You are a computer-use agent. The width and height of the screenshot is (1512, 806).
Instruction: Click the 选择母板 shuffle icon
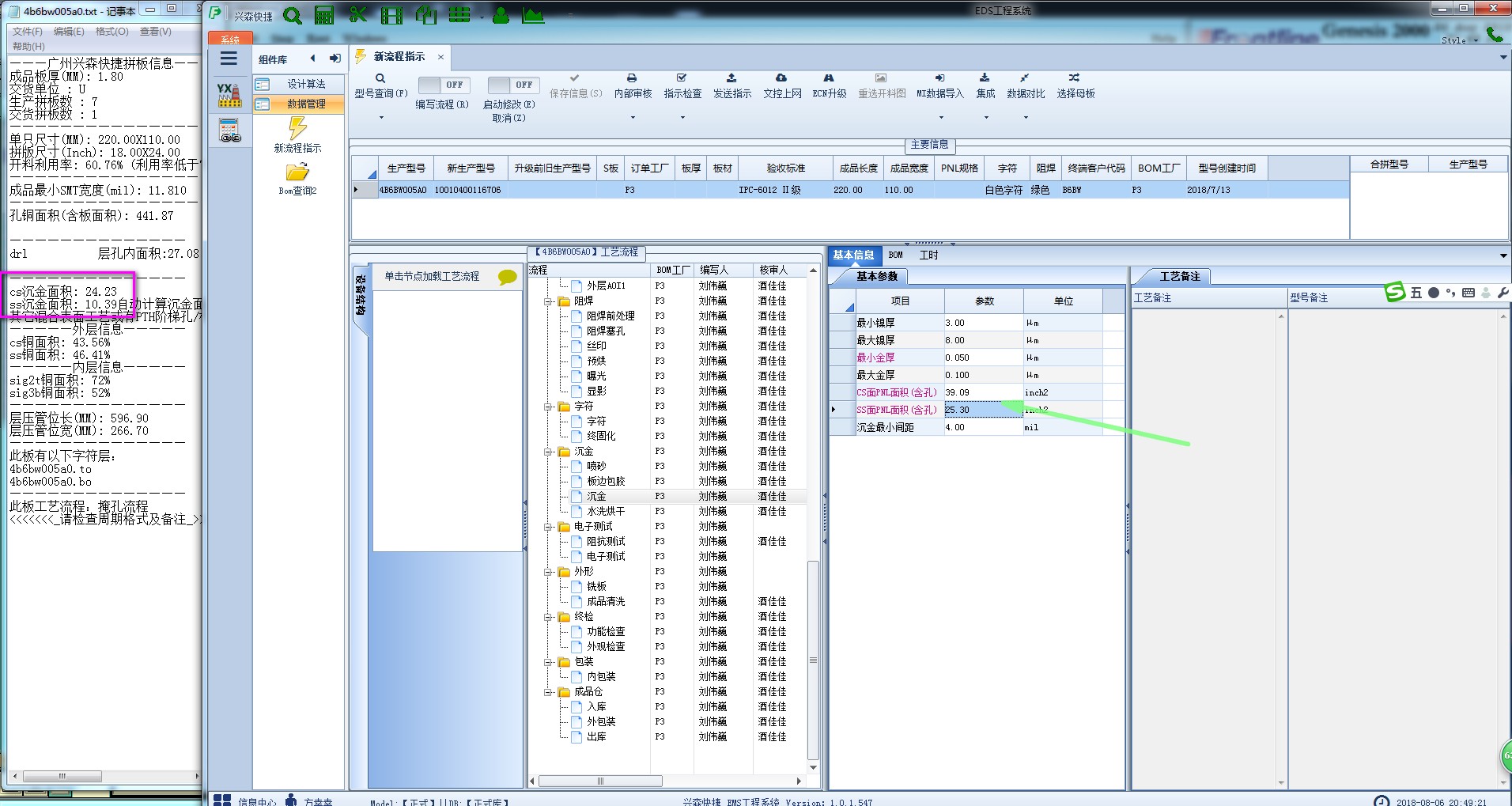click(x=1074, y=78)
